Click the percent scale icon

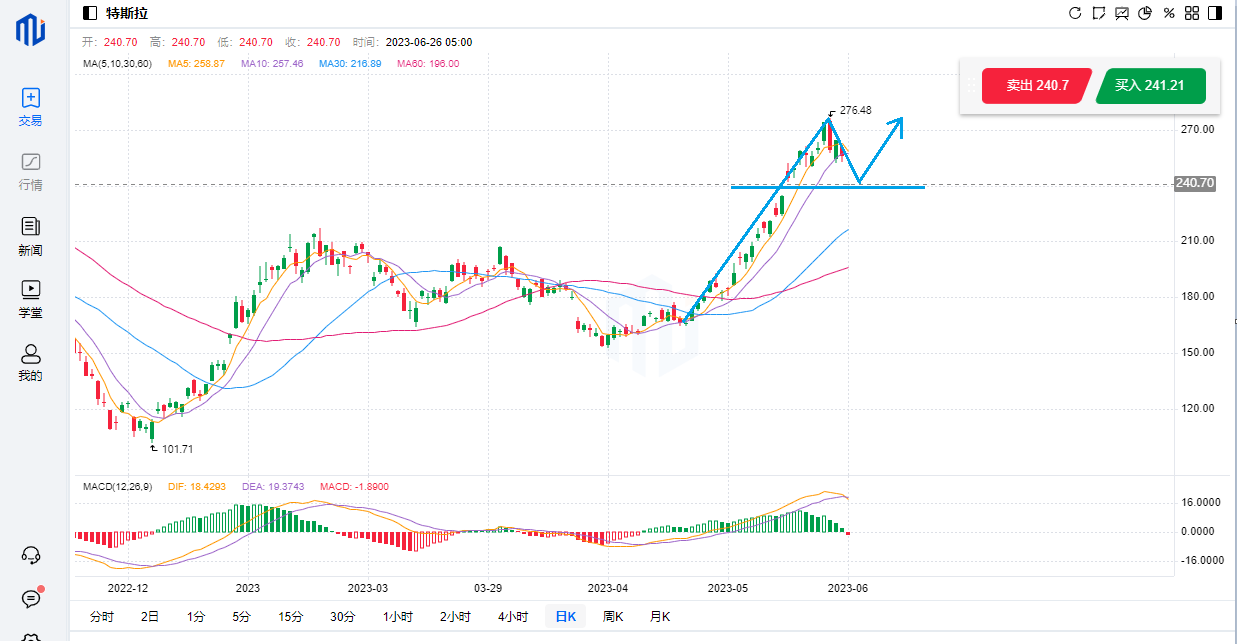point(1168,13)
